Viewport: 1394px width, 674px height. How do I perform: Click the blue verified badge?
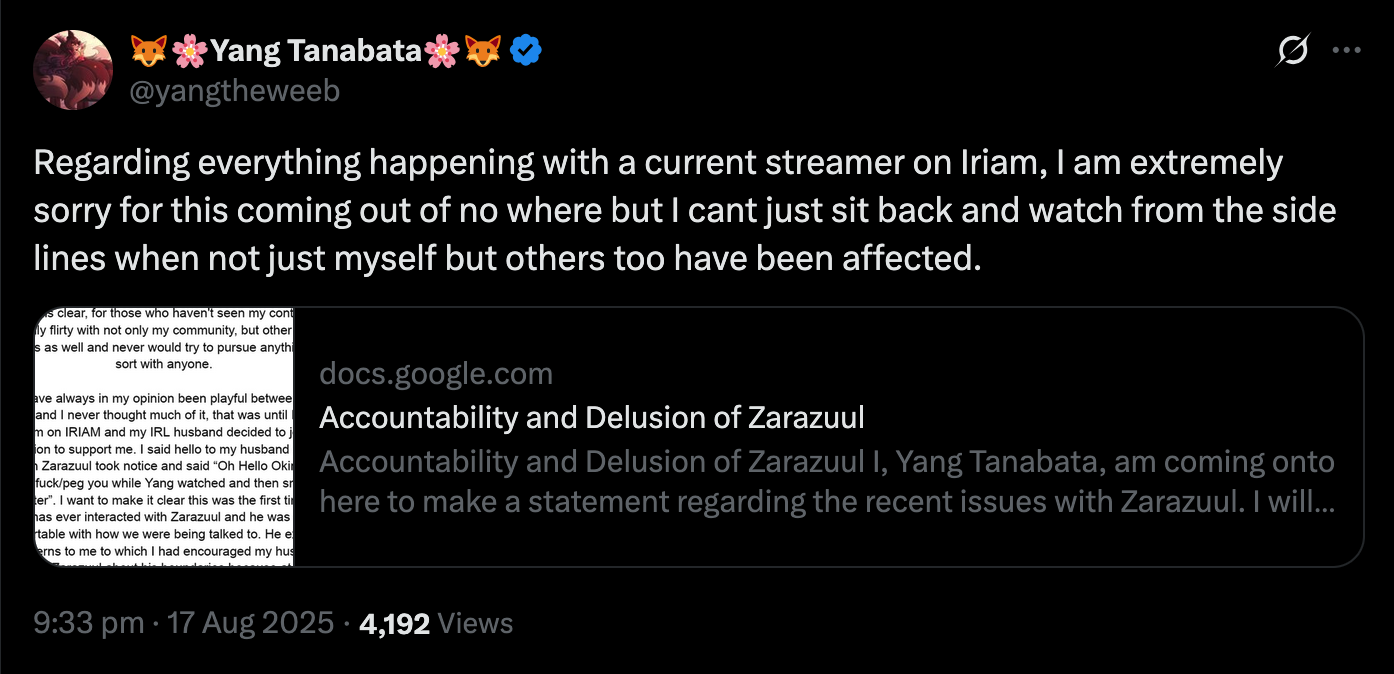(526, 49)
